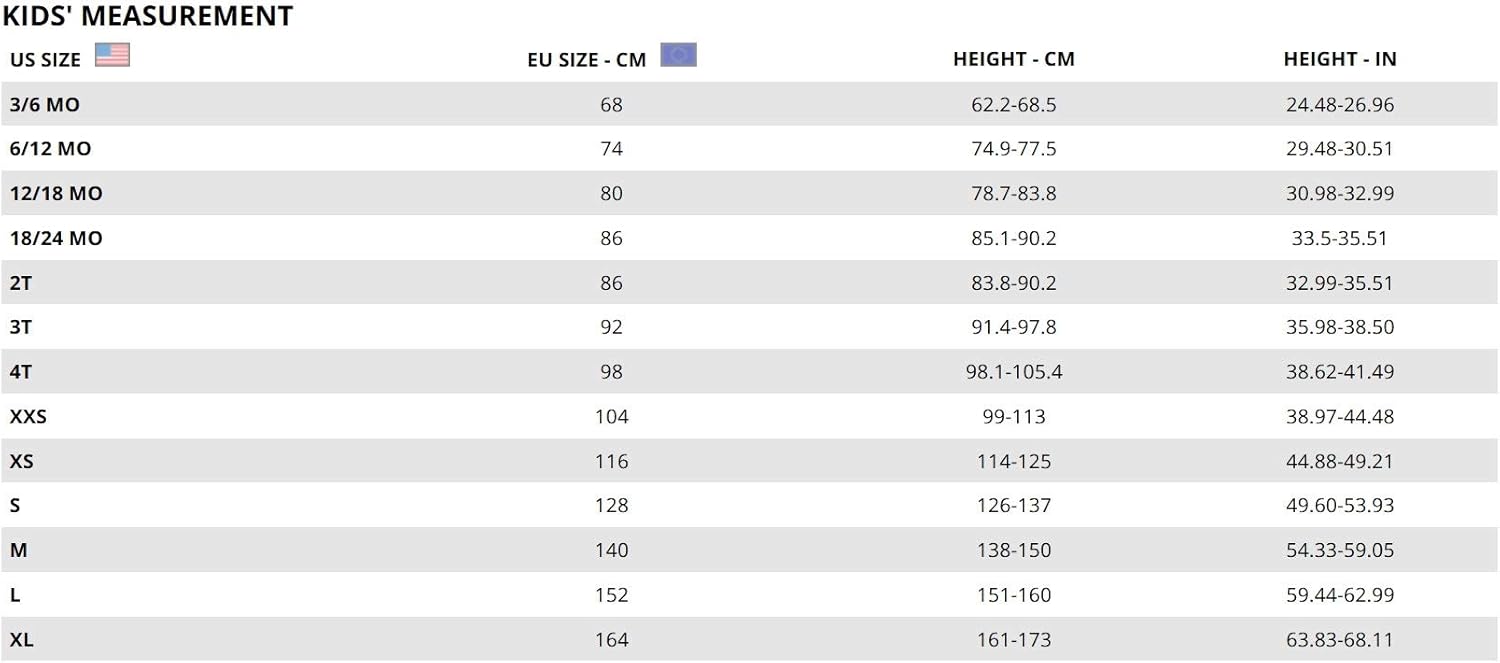Select the 12/18 MO size label
1500x663 pixels.
click(x=56, y=193)
